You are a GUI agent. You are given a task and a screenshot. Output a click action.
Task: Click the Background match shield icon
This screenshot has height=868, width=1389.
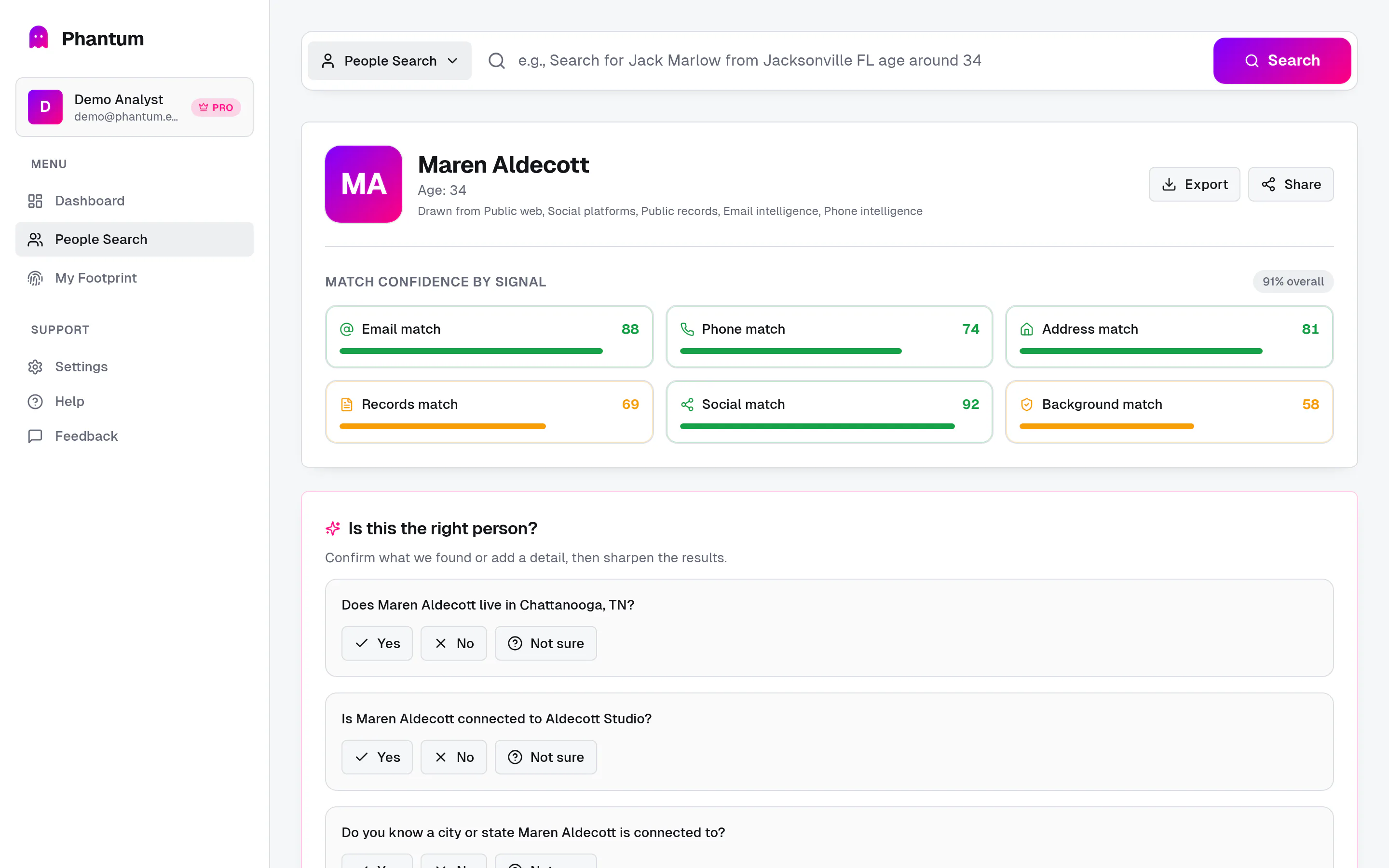pos(1027,404)
